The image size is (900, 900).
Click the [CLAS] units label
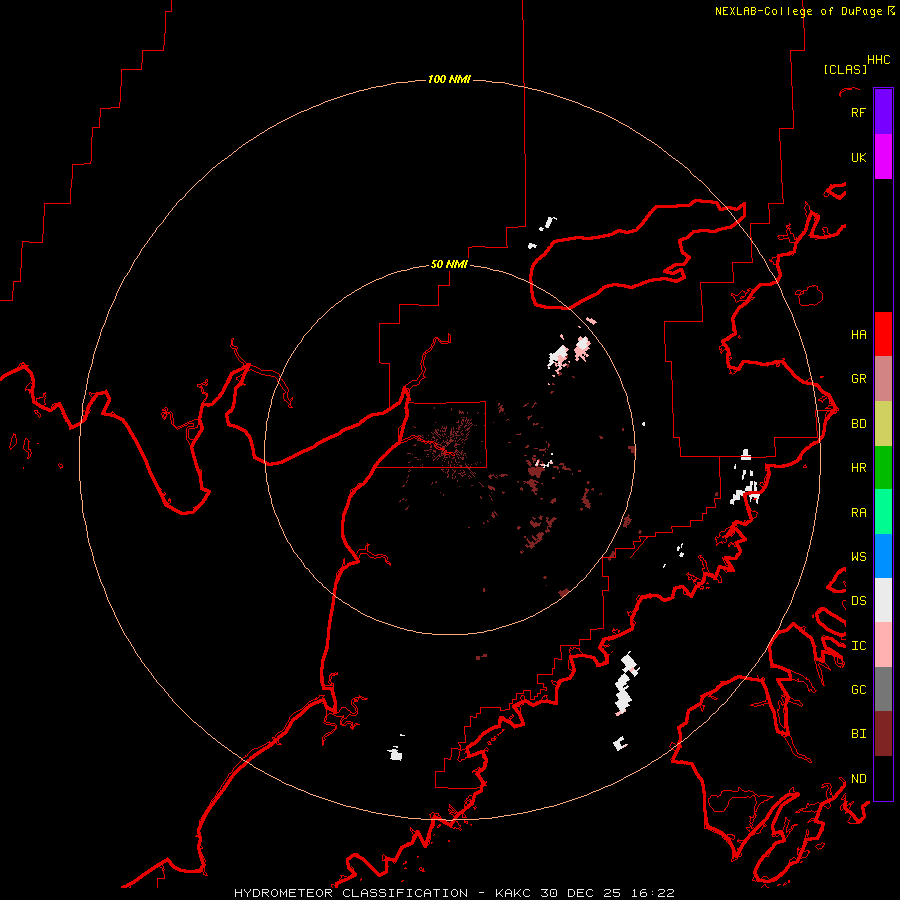point(845,70)
